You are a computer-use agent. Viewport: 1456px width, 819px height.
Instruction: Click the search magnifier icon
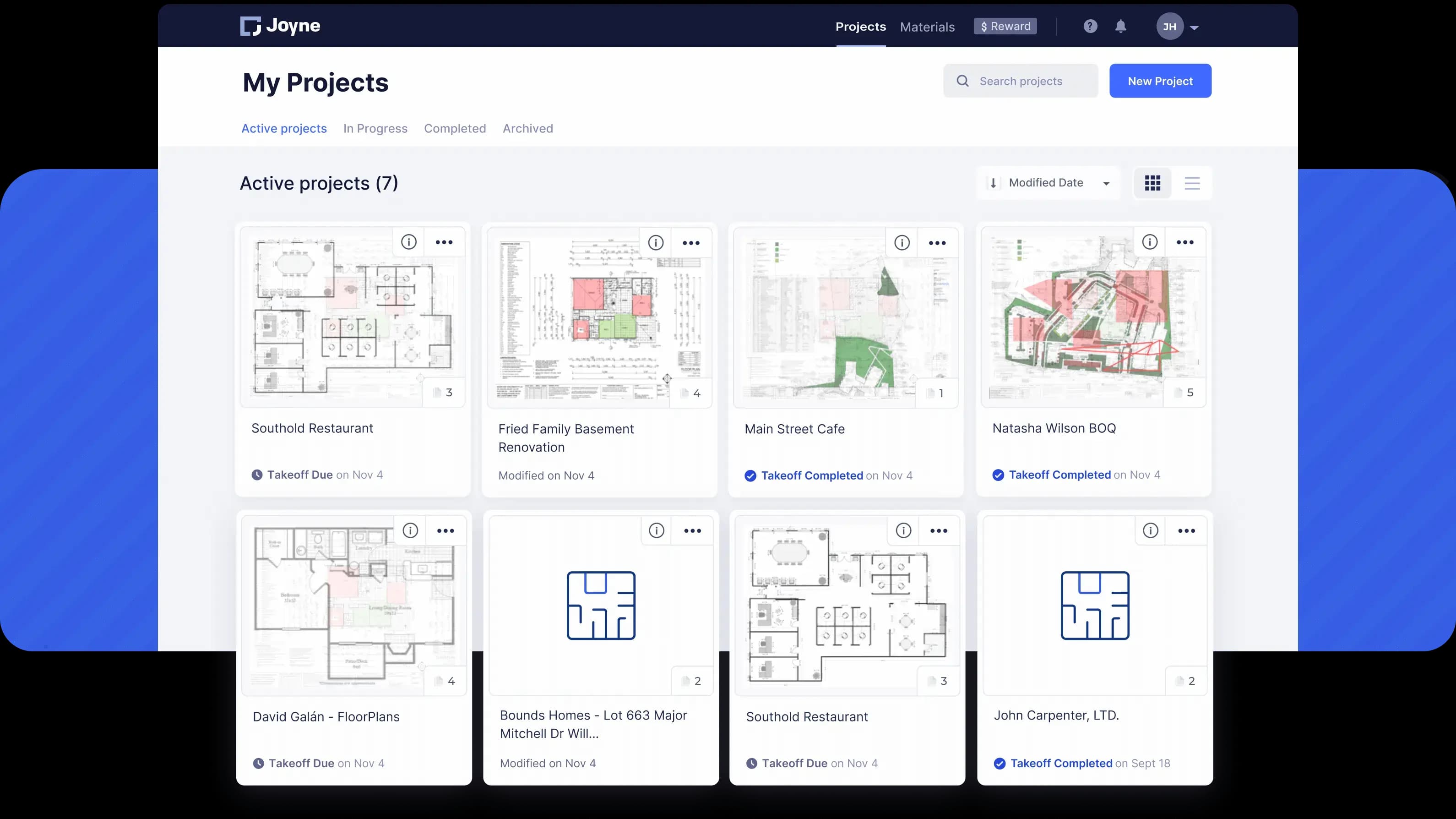962,81
